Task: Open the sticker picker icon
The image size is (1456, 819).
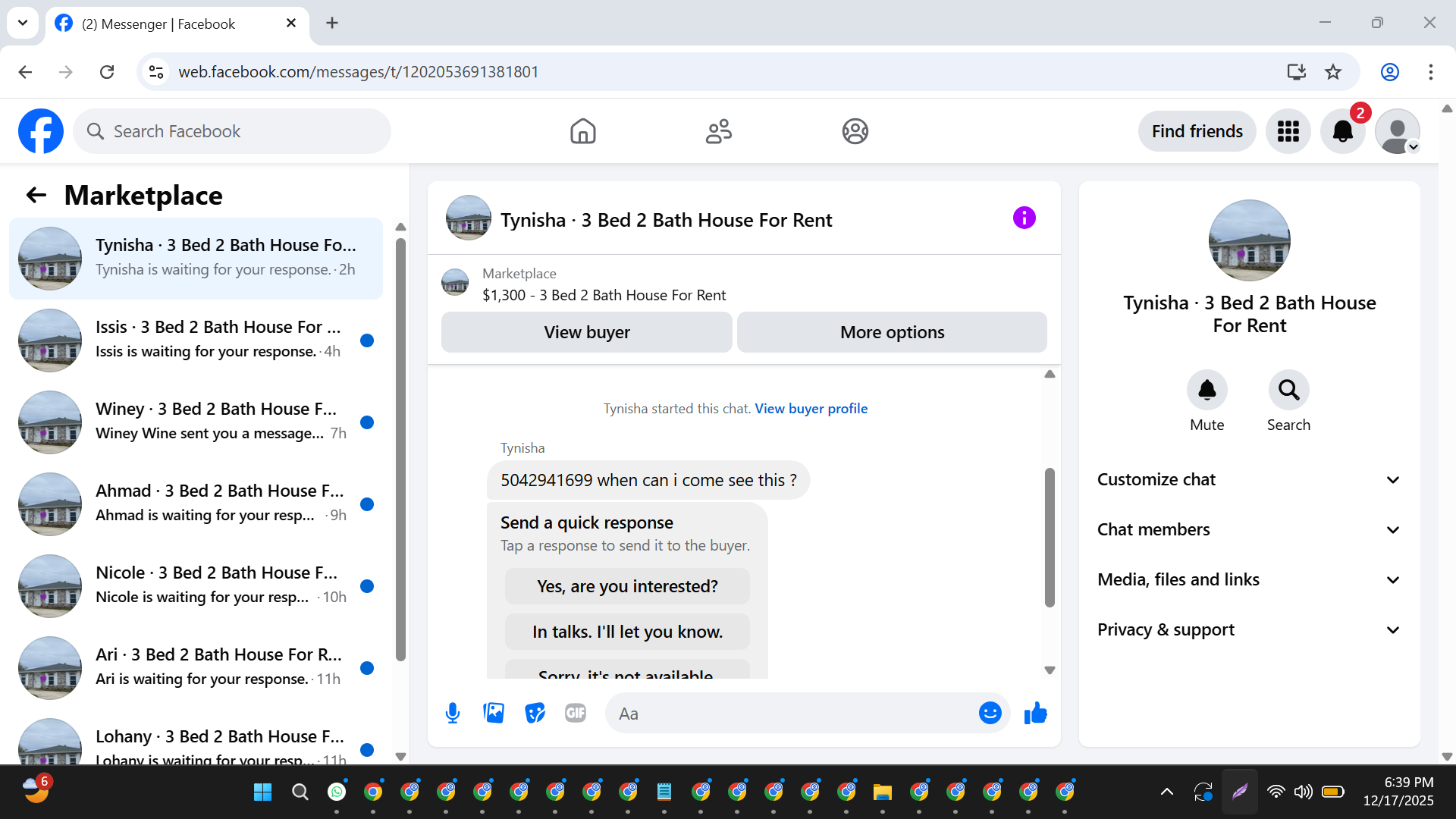Action: click(535, 714)
